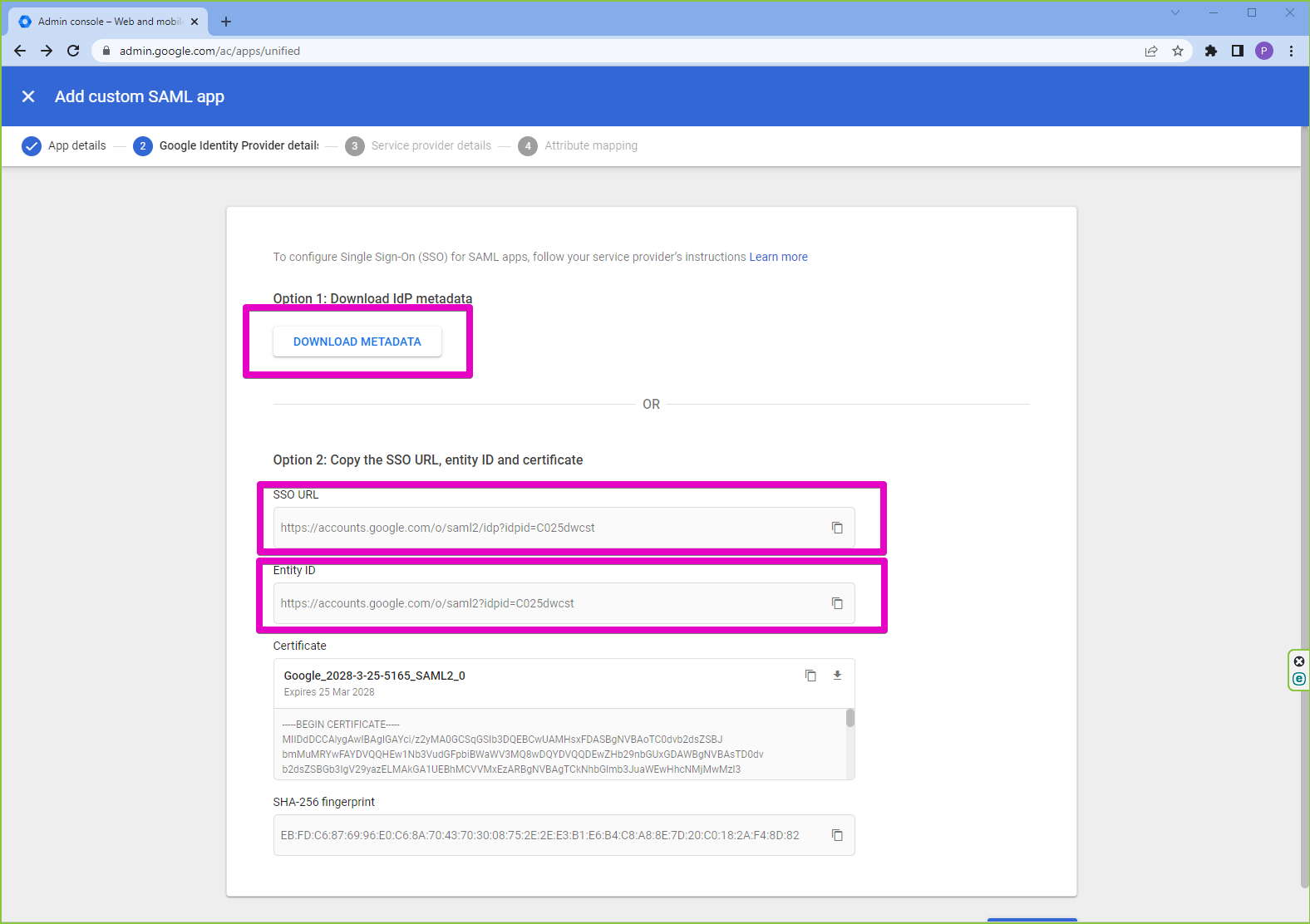Open the Learn more link

click(x=778, y=257)
